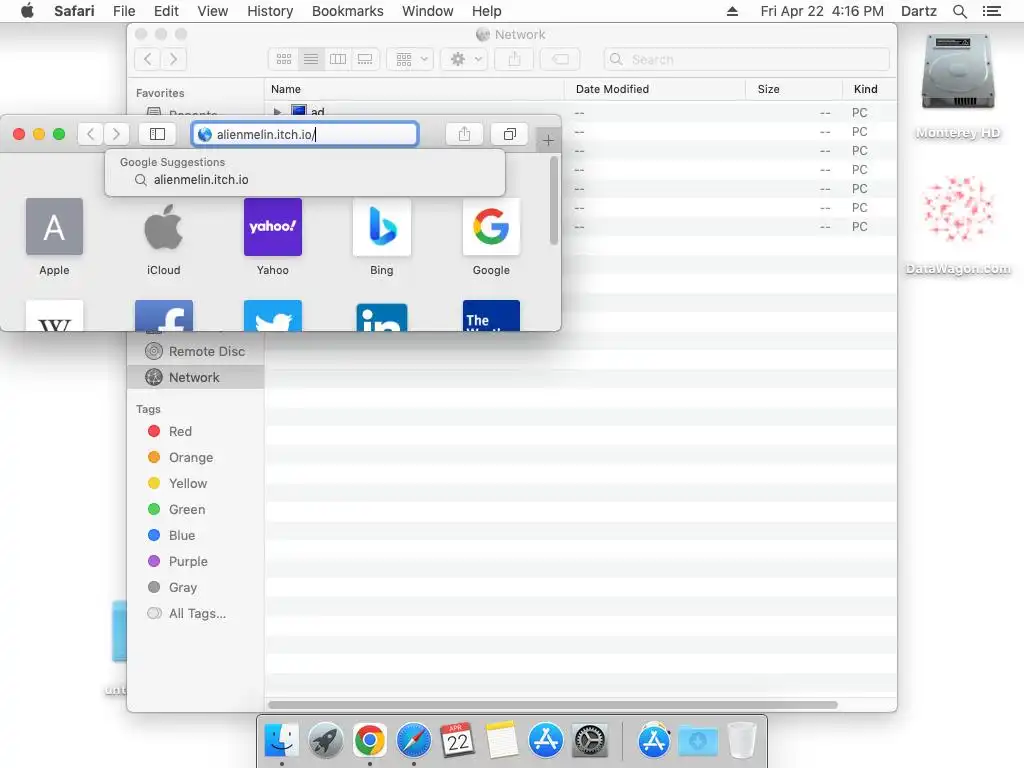Select the Gray tag in sidebar
The height and width of the screenshot is (768, 1024).
tap(195, 588)
